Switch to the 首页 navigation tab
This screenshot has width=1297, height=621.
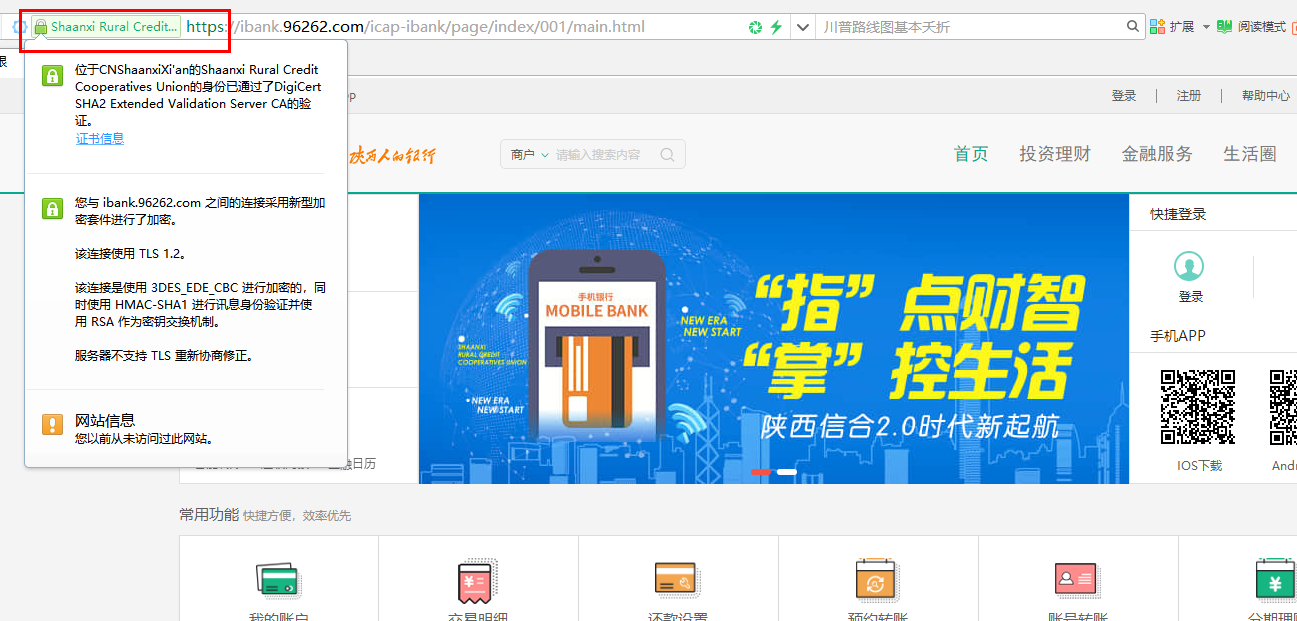(x=970, y=154)
